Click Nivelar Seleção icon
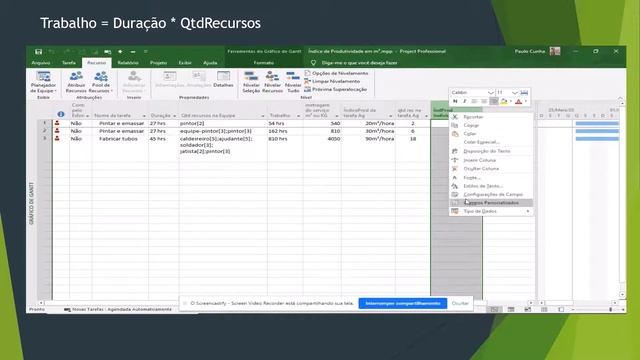640x360 pixels. tap(251, 76)
